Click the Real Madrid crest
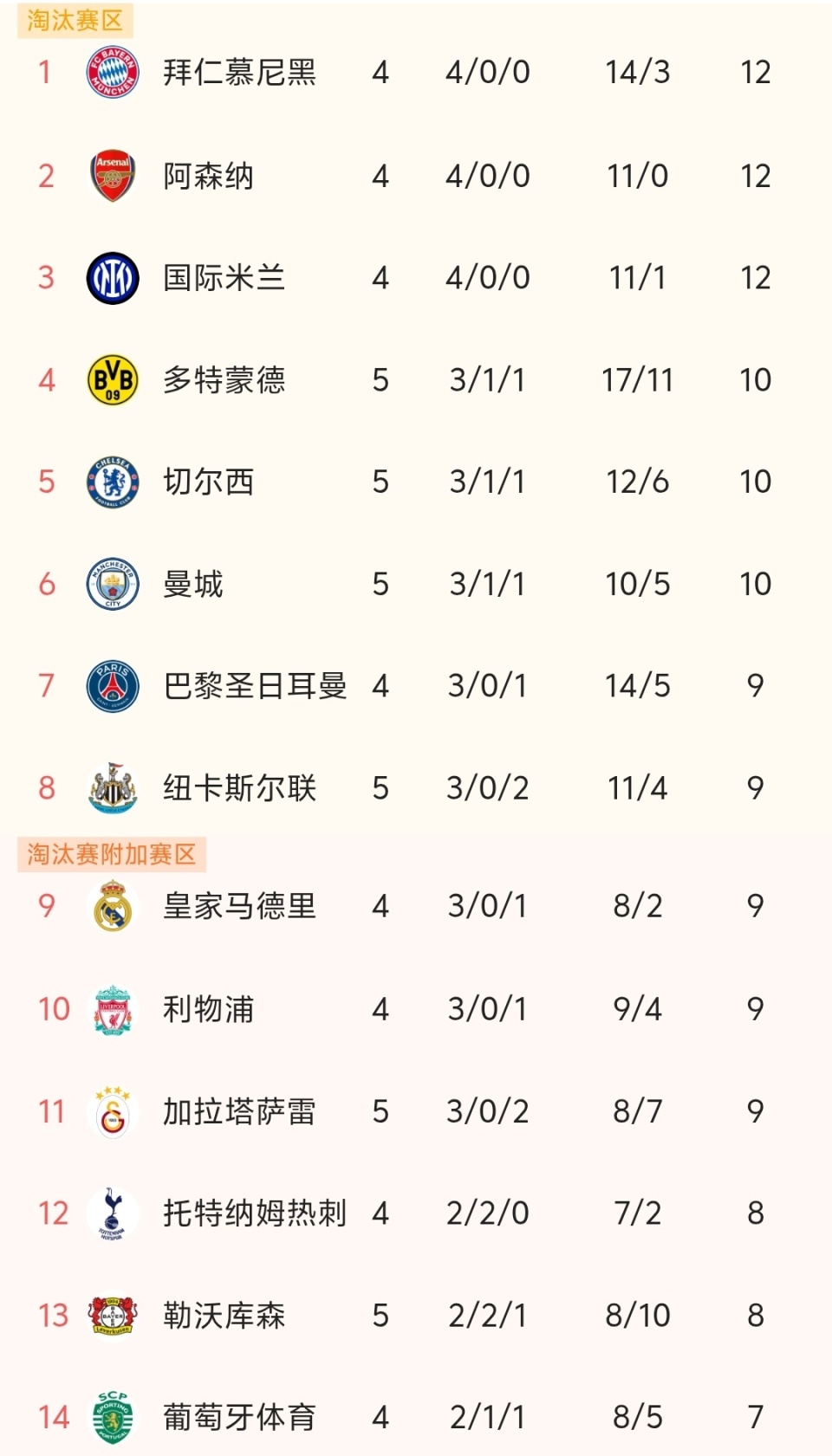832x1456 pixels. [x=113, y=906]
